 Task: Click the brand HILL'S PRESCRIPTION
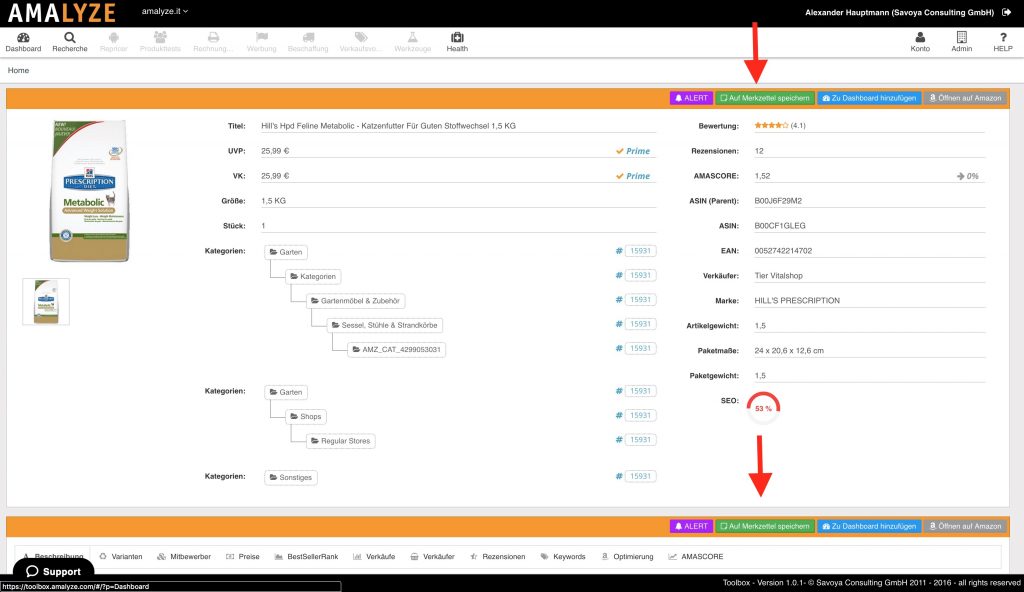pyautogui.click(x=797, y=301)
